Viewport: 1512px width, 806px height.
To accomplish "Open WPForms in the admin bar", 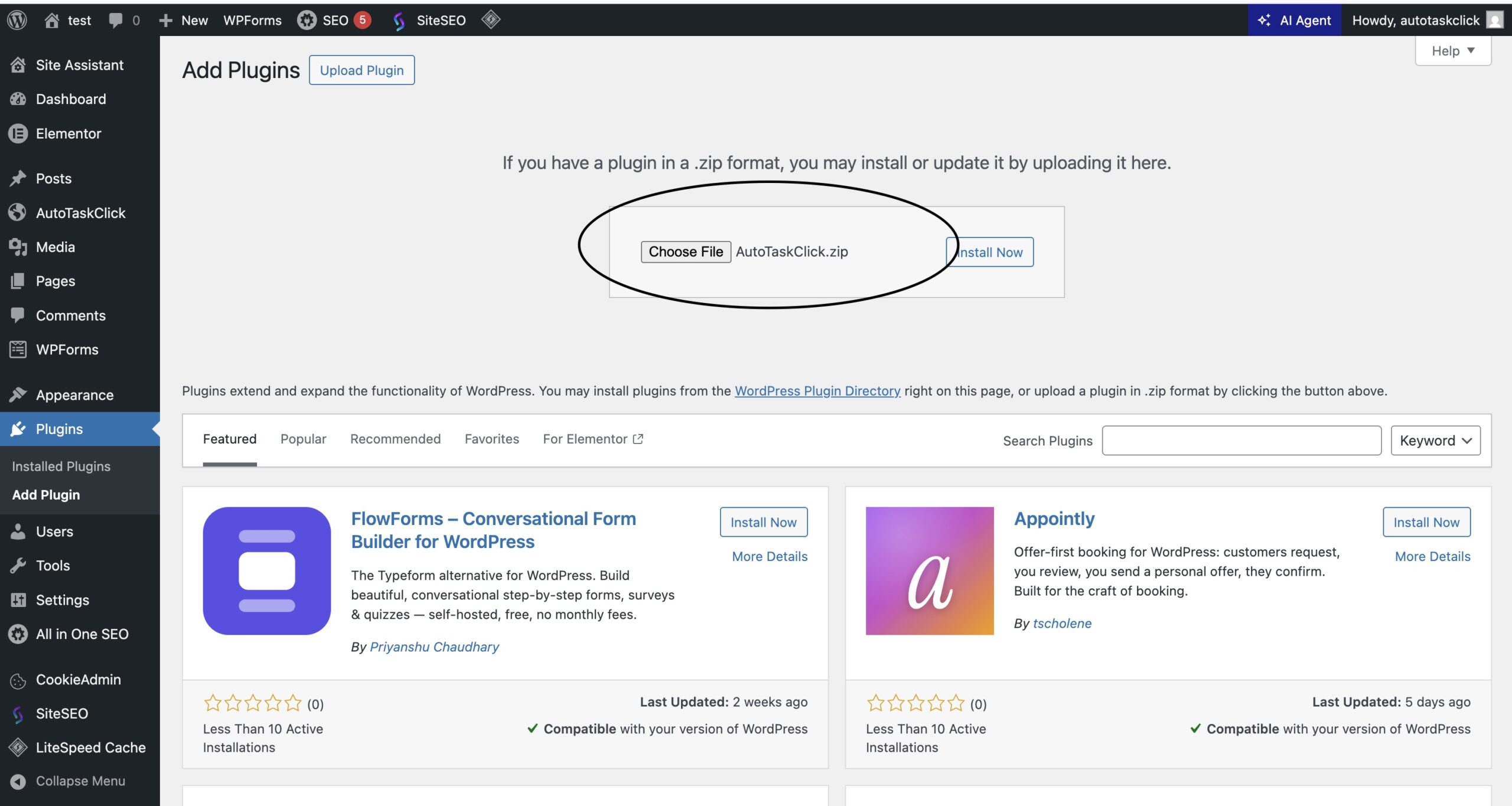I will pos(252,20).
